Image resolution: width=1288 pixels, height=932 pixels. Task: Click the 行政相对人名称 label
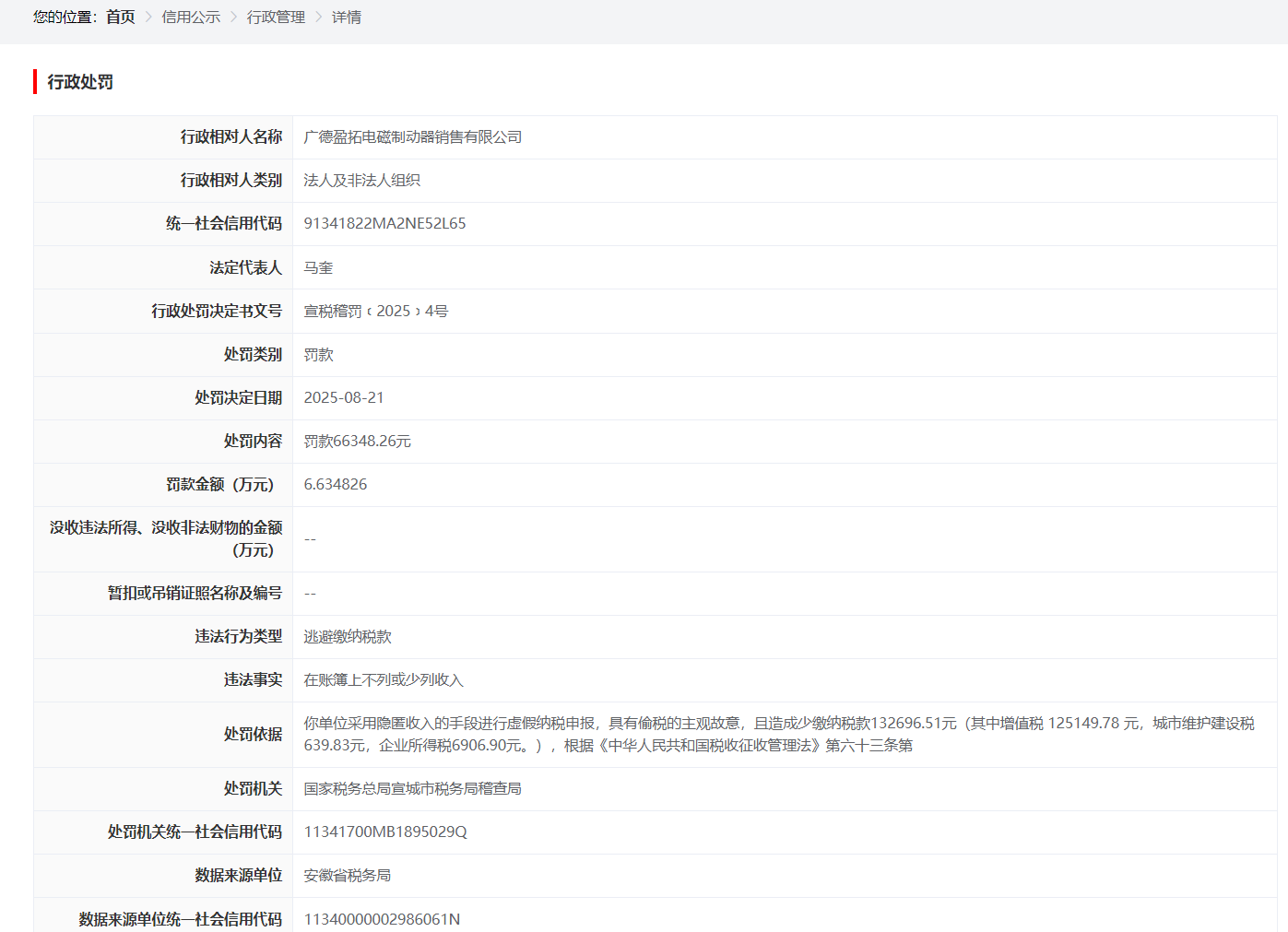pyautogui.click(x=231, y=137)
